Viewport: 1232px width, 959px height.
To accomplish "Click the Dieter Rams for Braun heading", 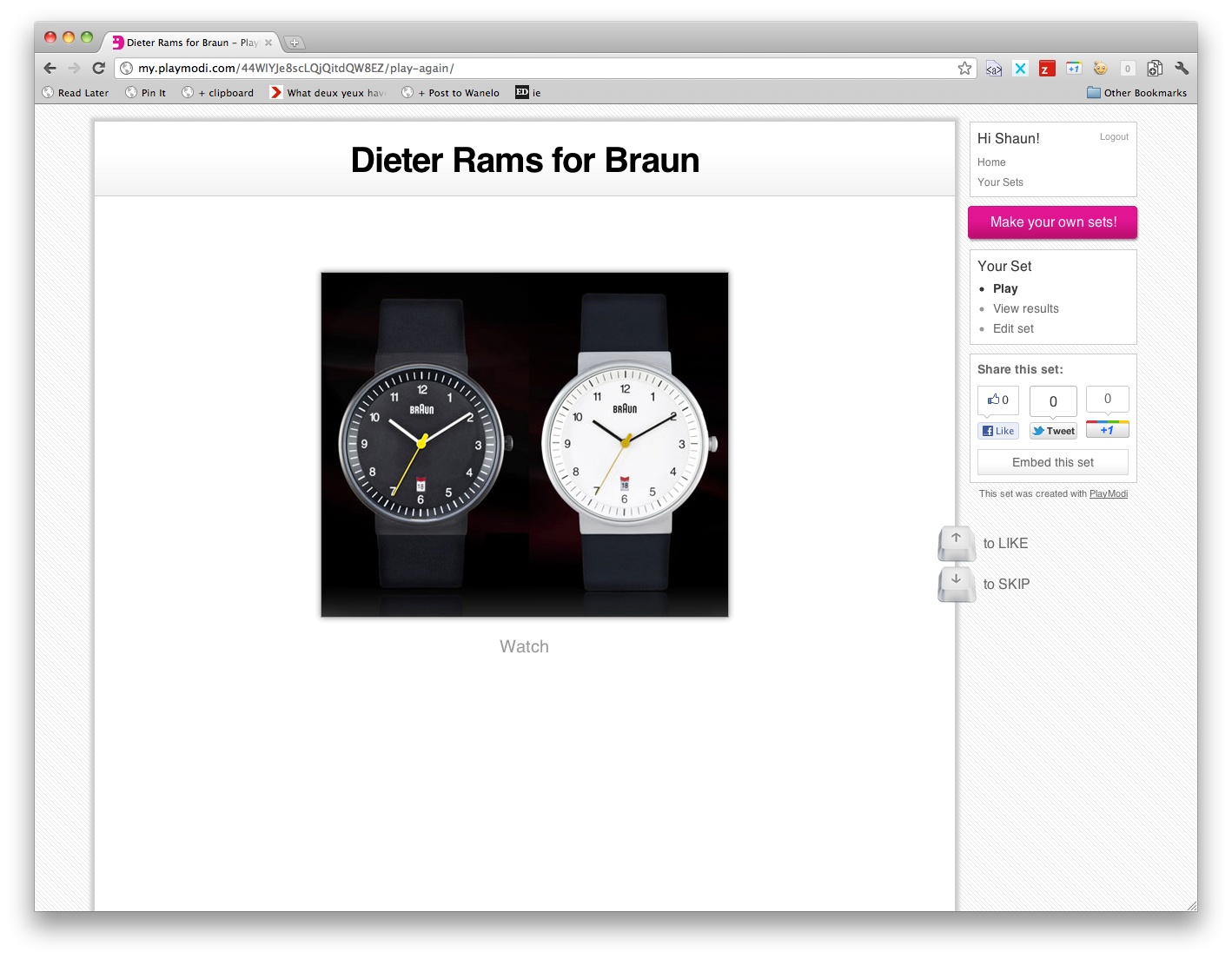I will pos(525,160).
